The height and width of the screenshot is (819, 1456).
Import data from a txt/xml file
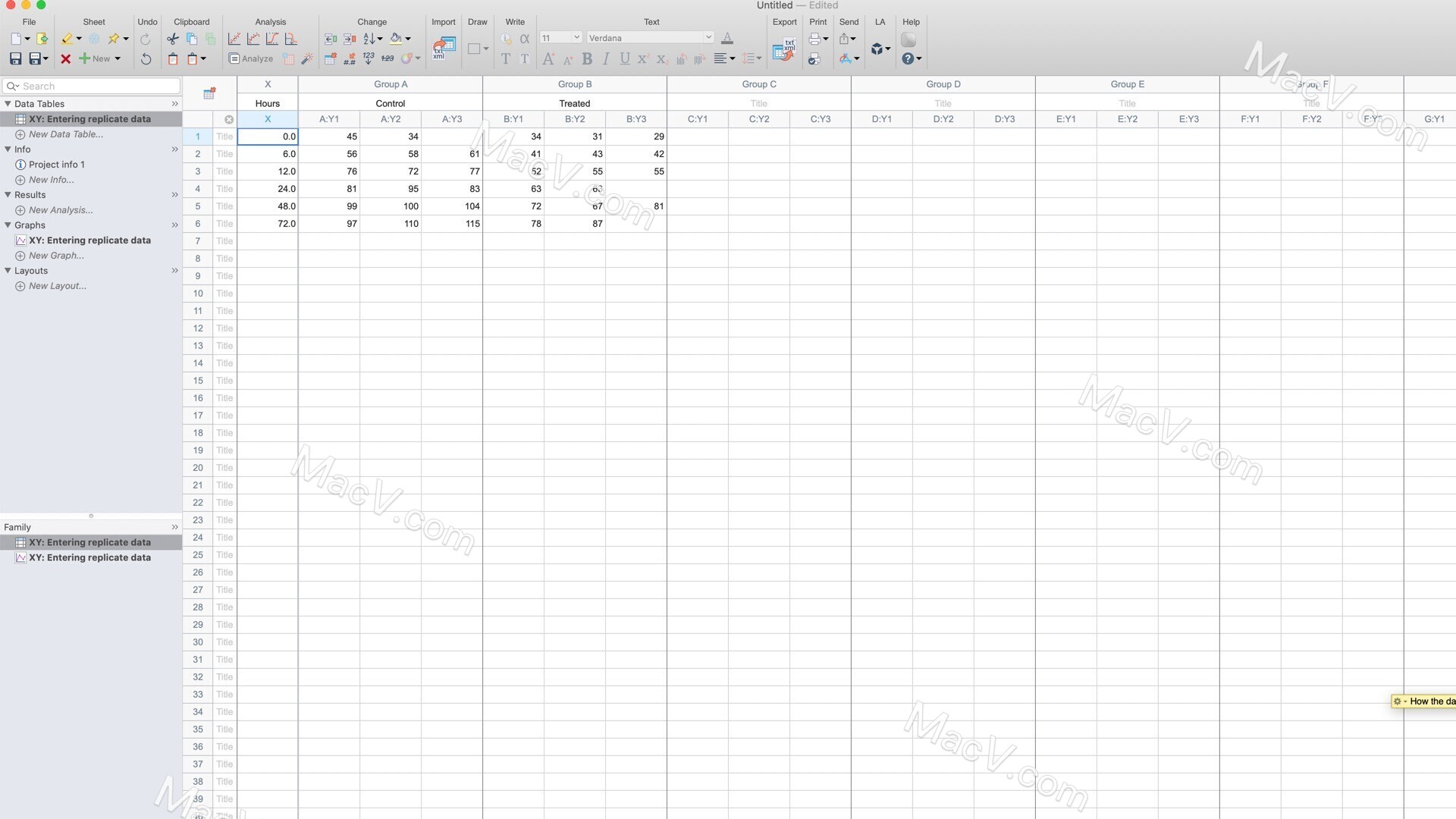coord(443,49)
